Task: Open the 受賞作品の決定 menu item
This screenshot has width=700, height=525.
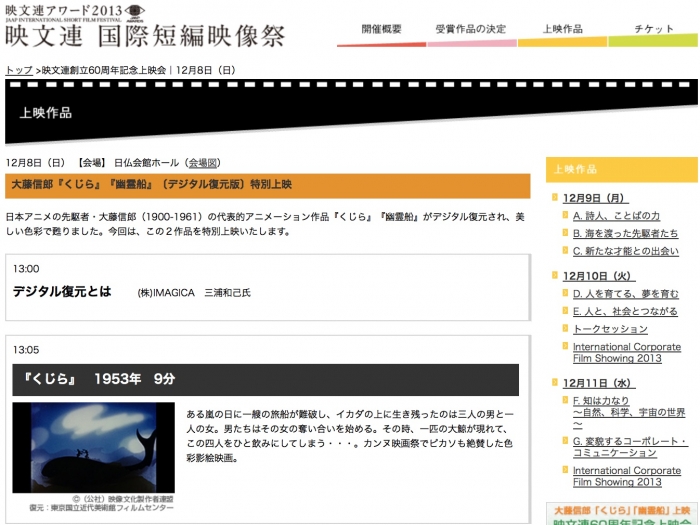Action: (471, 29)
